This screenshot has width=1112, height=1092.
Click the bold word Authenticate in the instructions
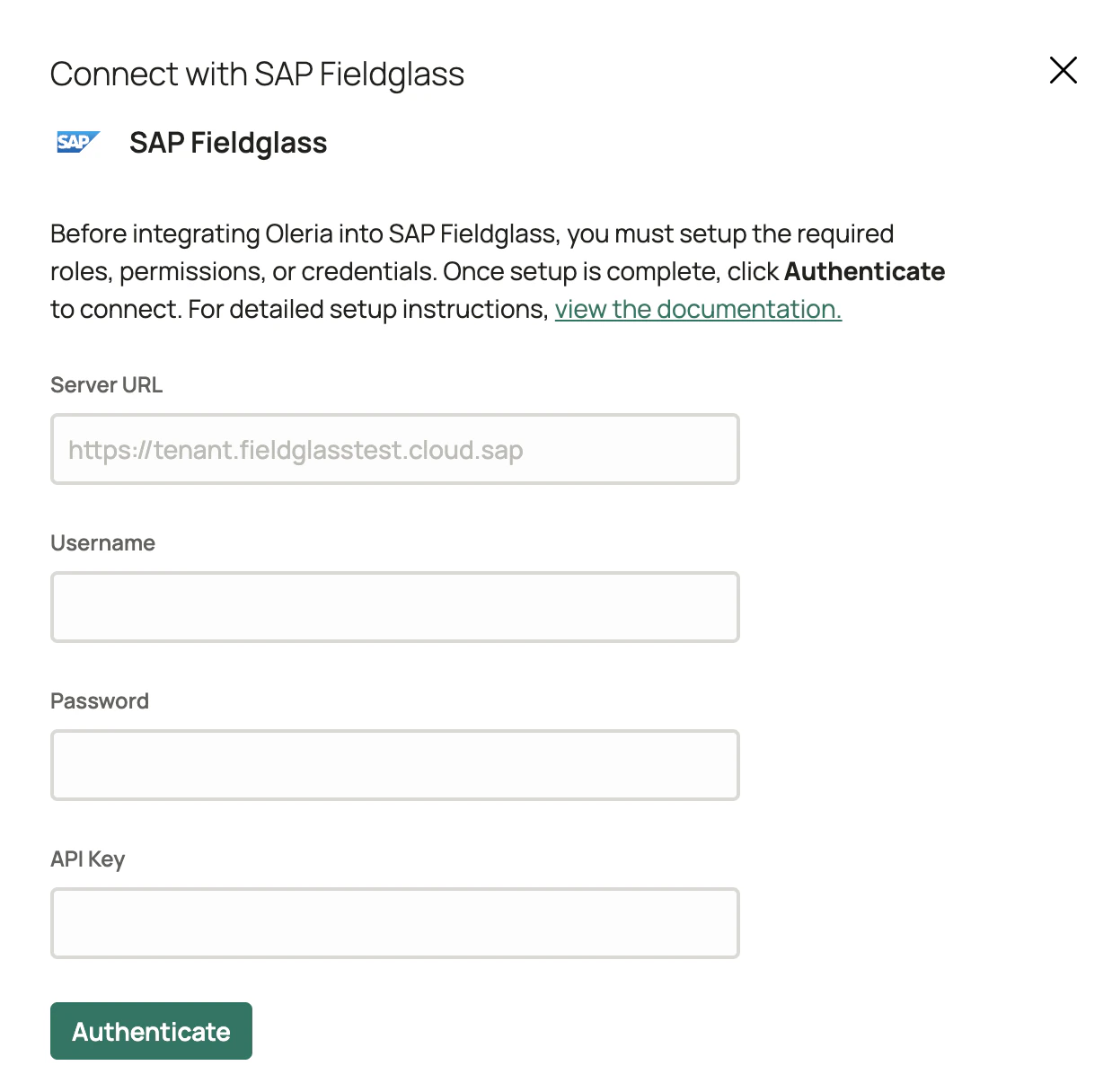point(864,271)
